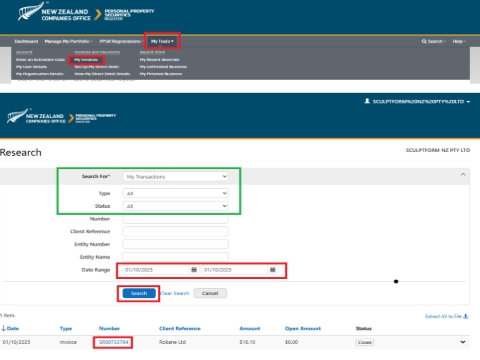Open the Status dropdown set to All
This screenshot has height=360, width=480.
coord(175,206)
